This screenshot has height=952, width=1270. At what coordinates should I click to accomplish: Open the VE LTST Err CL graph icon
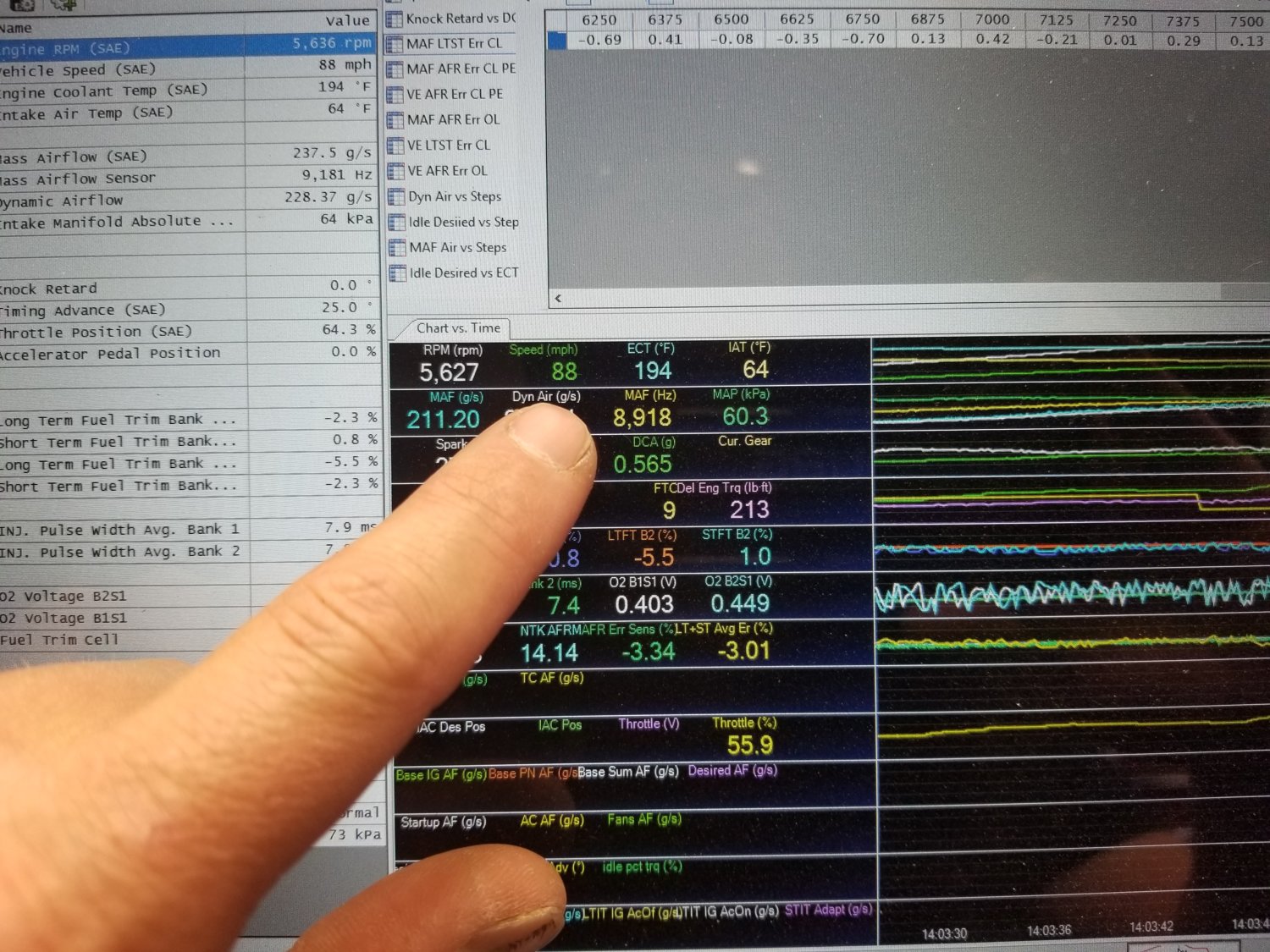[395, 146]
